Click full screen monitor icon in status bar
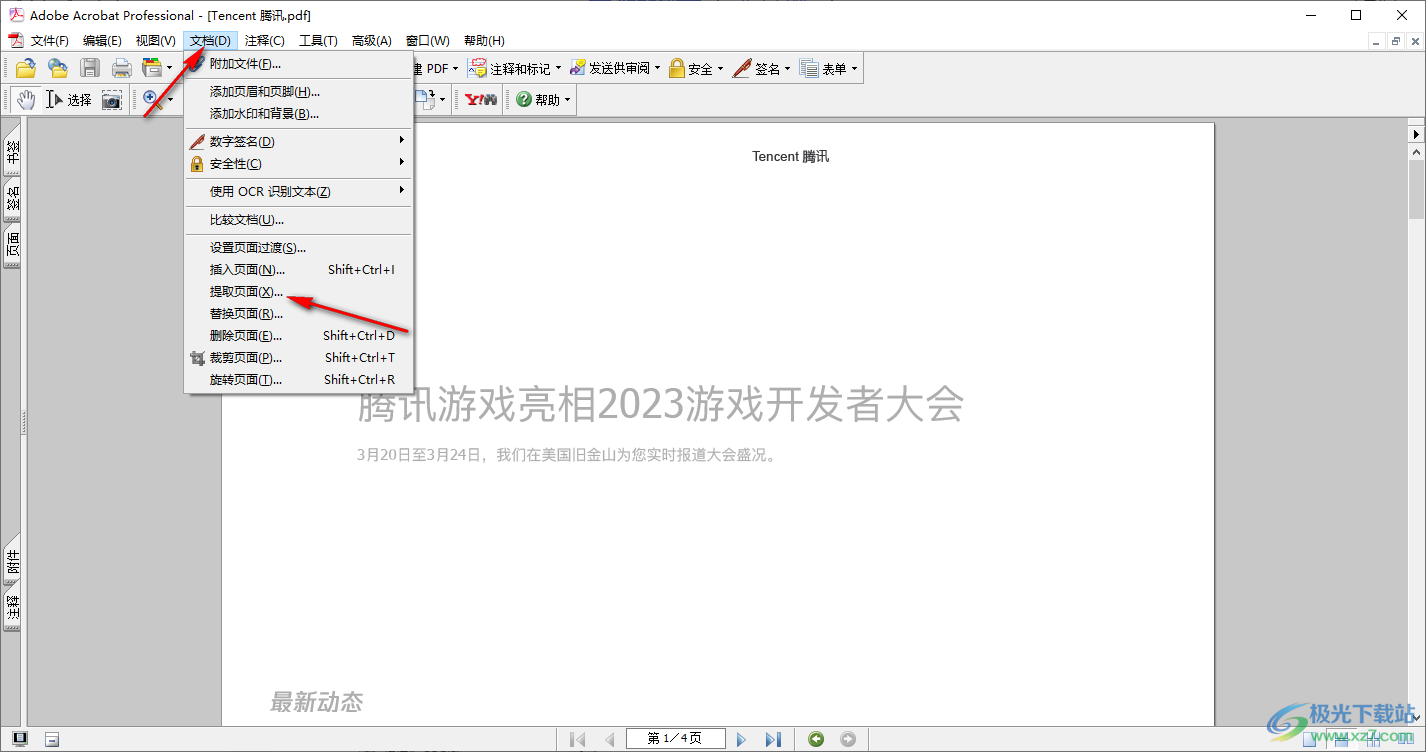This screenshot has width=1426, height=752. pos(20,739)
